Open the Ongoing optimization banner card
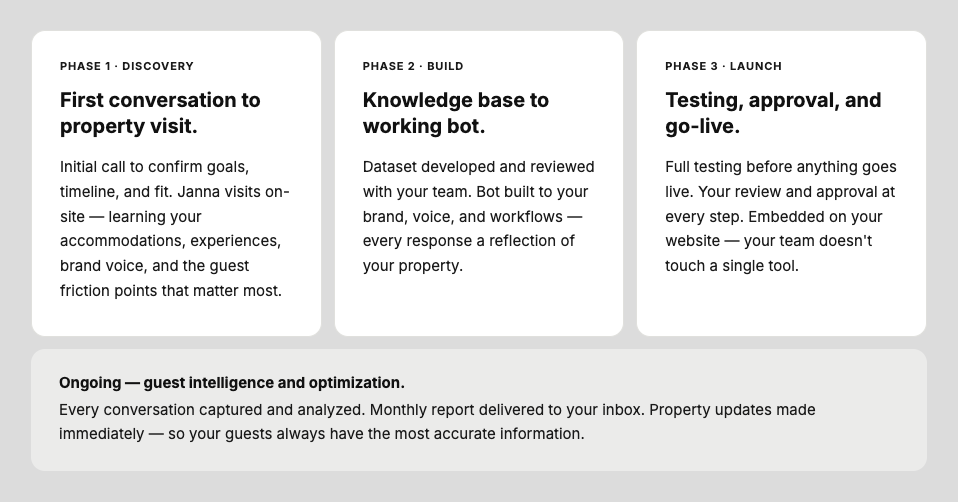958x502 pixels. 479,410
